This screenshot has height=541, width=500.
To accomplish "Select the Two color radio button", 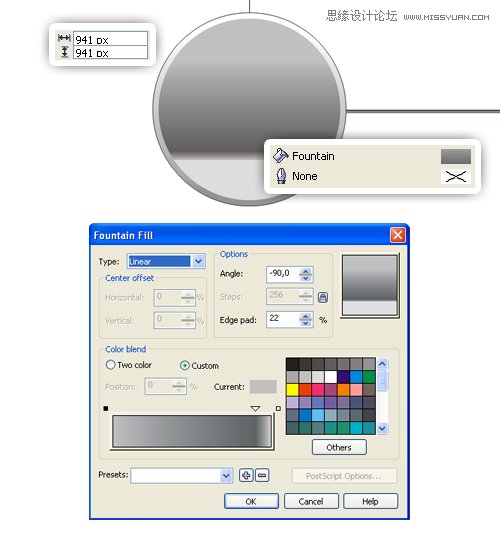I will 110,365.
